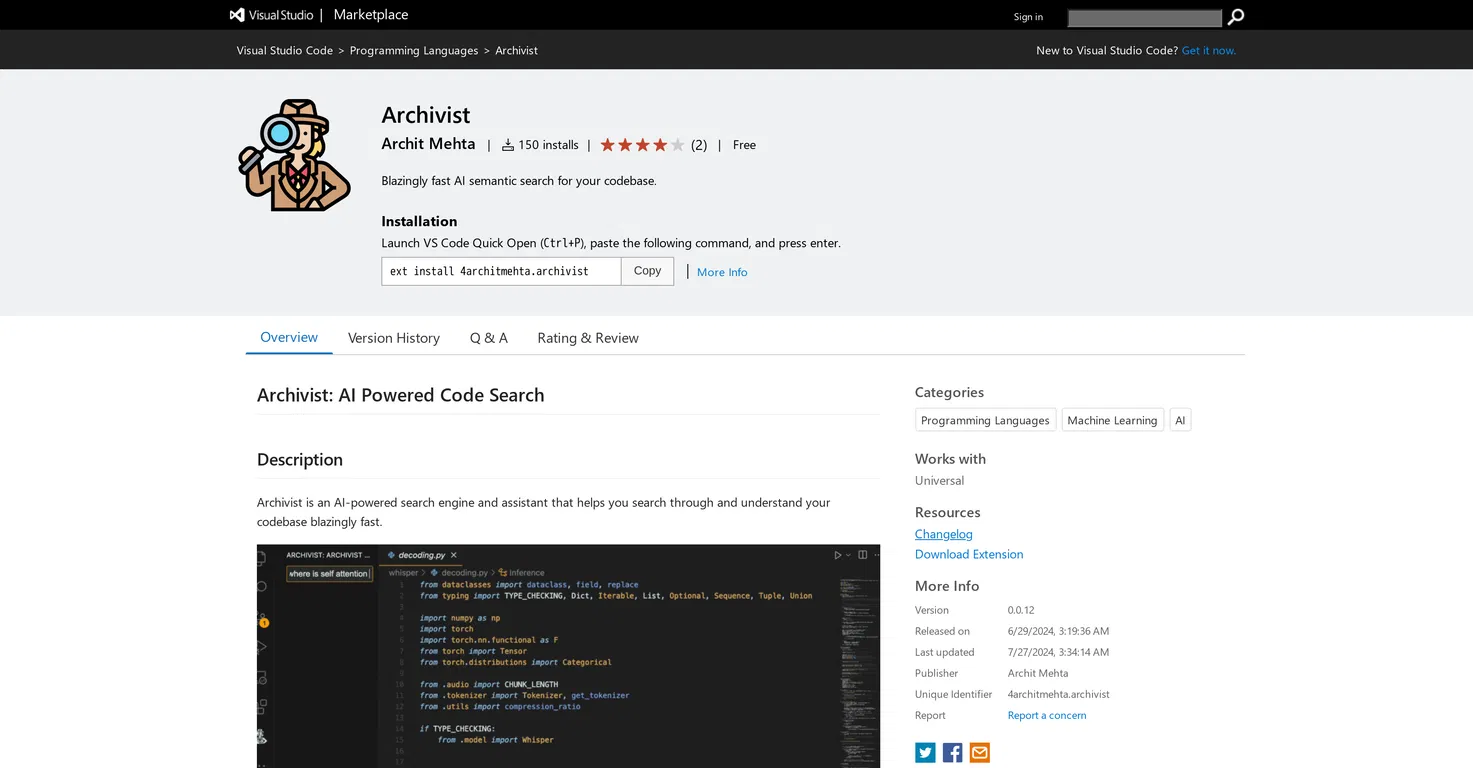Click the review count (2)
Image resolution: width=1473 pixels, height=768 pixels.
pyautogui.click(x=699, y=145)
